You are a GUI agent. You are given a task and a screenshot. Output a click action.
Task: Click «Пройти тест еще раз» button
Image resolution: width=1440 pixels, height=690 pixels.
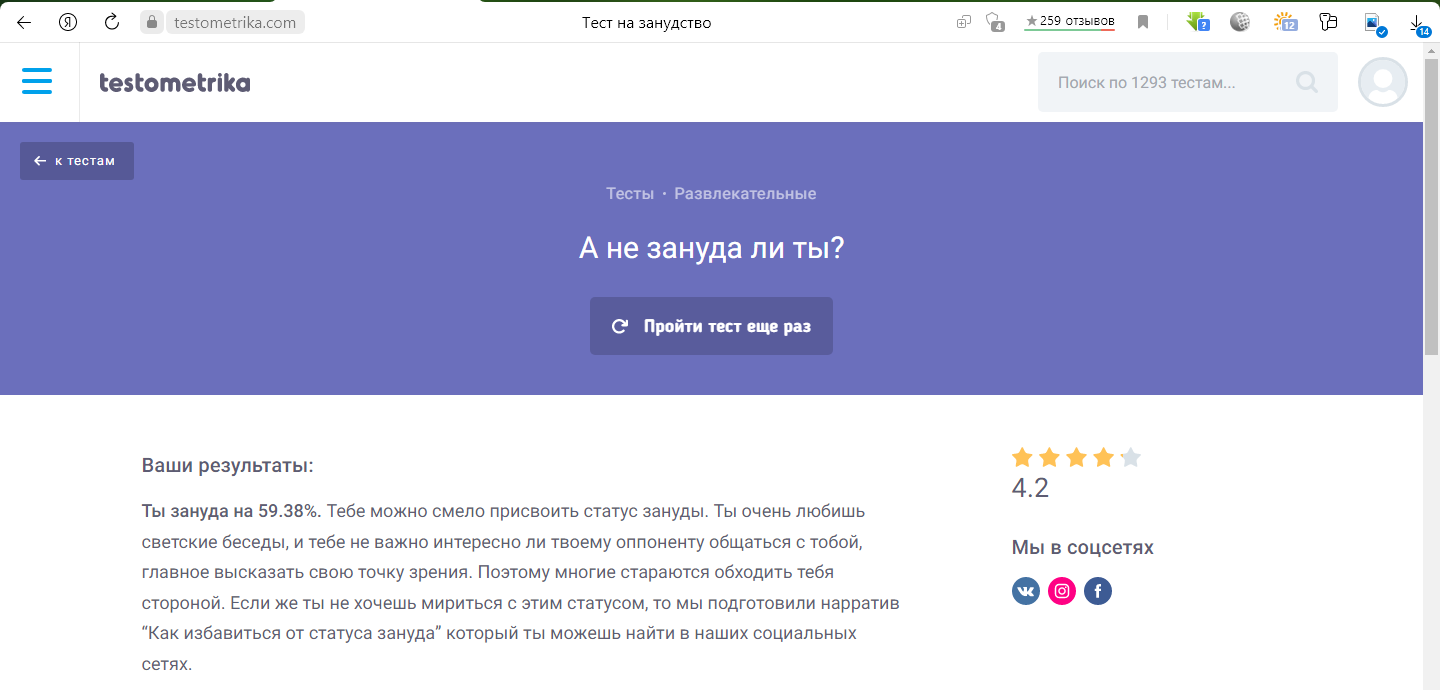(x=711, y=326)
